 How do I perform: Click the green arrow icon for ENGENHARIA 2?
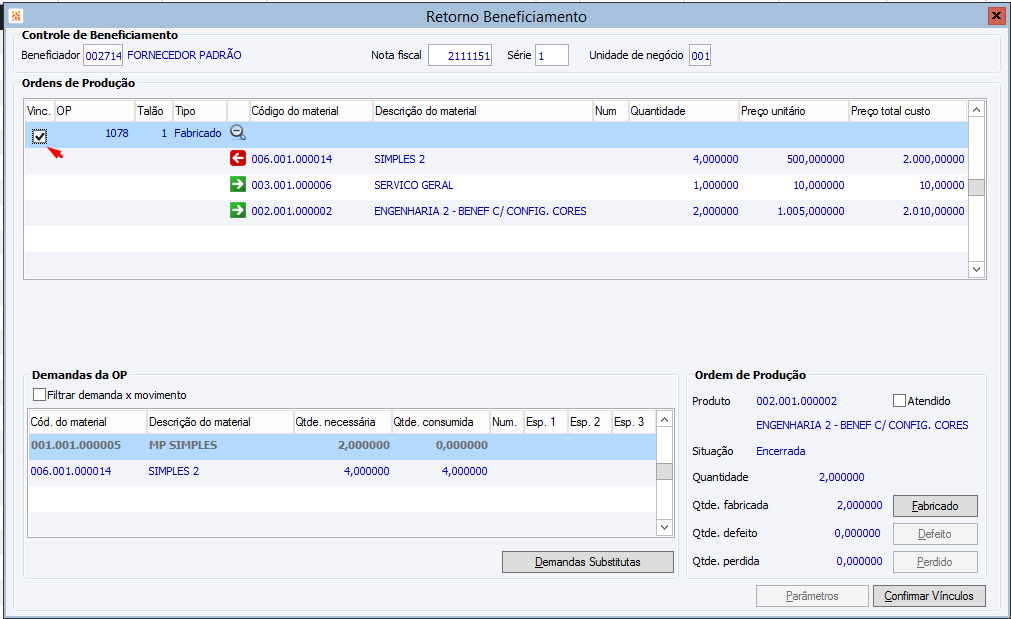click(x=238, y=211)
